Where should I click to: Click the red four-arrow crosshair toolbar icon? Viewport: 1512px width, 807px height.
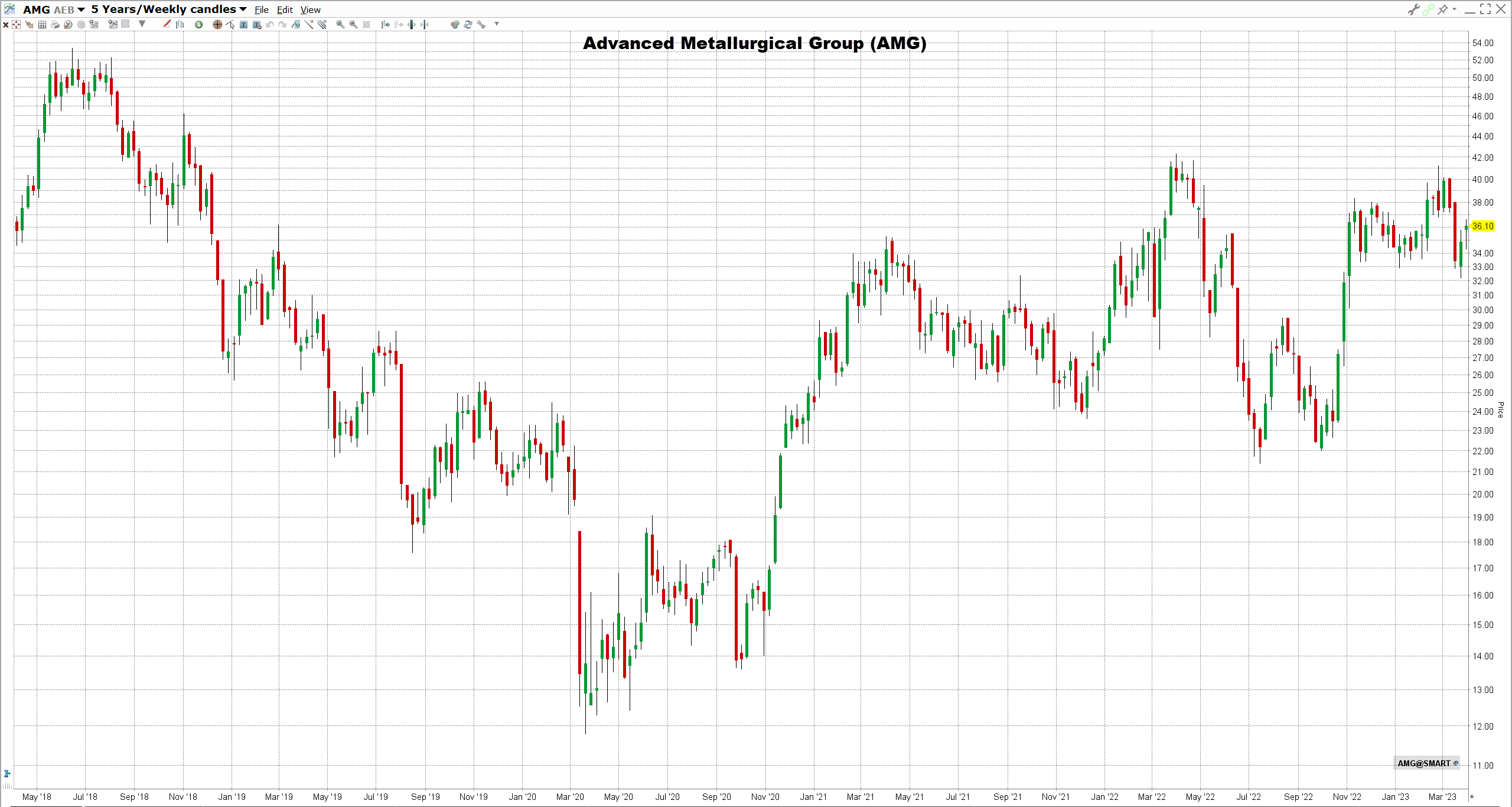(16, 24)
